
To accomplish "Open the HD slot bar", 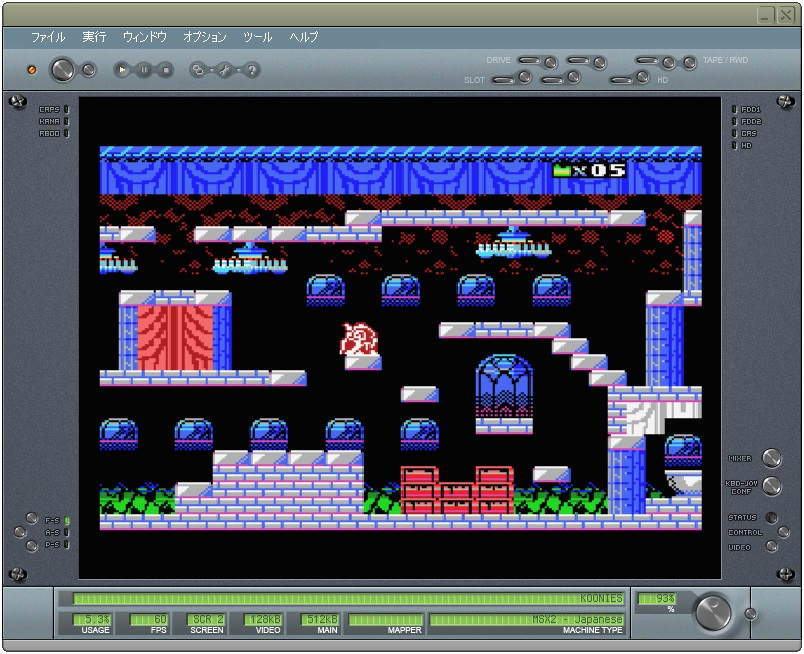I will [x=621, y=80].
